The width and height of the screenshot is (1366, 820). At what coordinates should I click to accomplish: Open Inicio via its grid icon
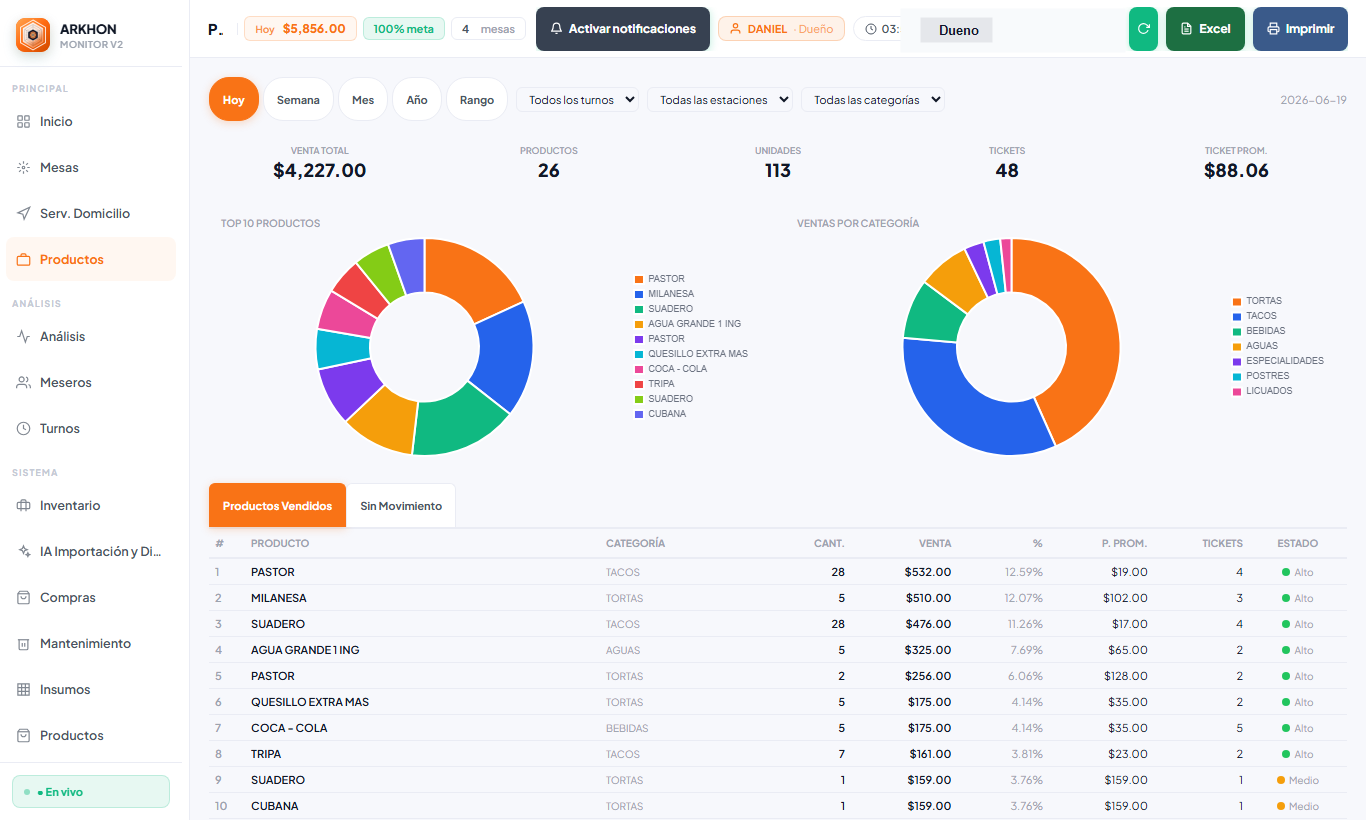coord(24,121)
